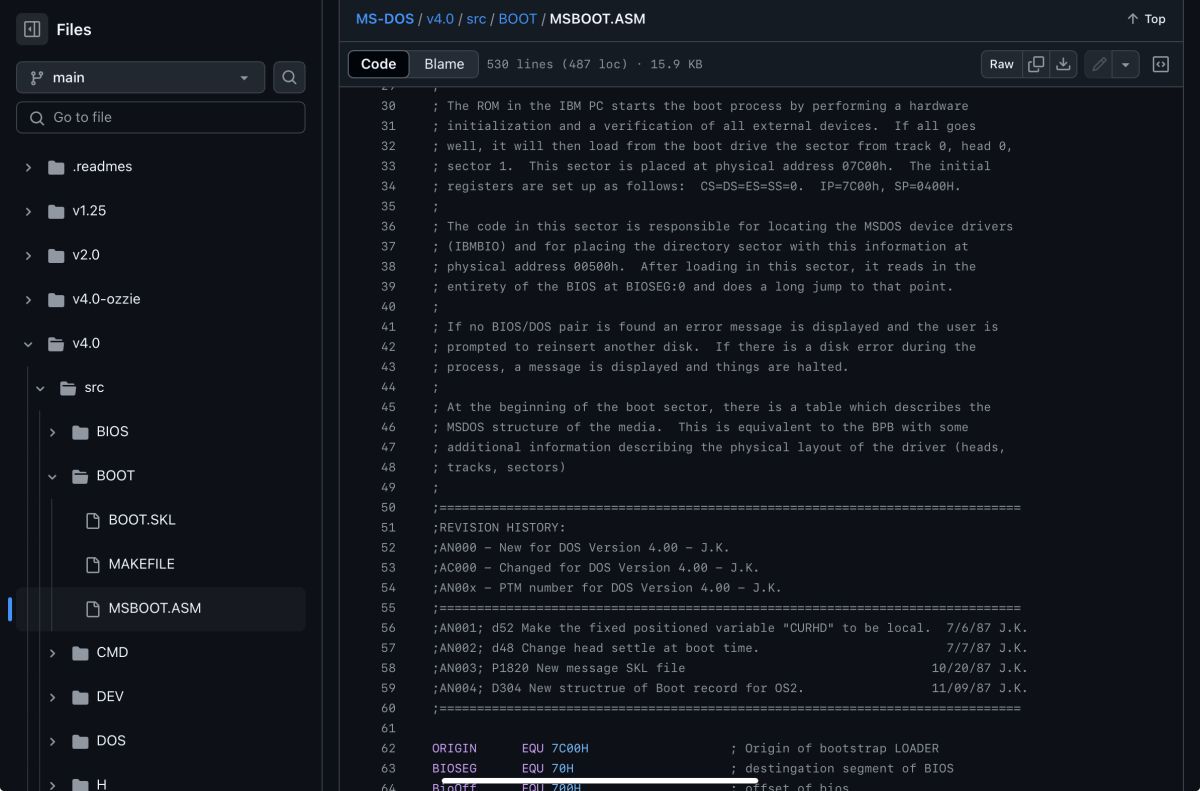Expand the v1.25 folder chevron
The height and width of the screenshot is (791, 1200).
[28, 211]
